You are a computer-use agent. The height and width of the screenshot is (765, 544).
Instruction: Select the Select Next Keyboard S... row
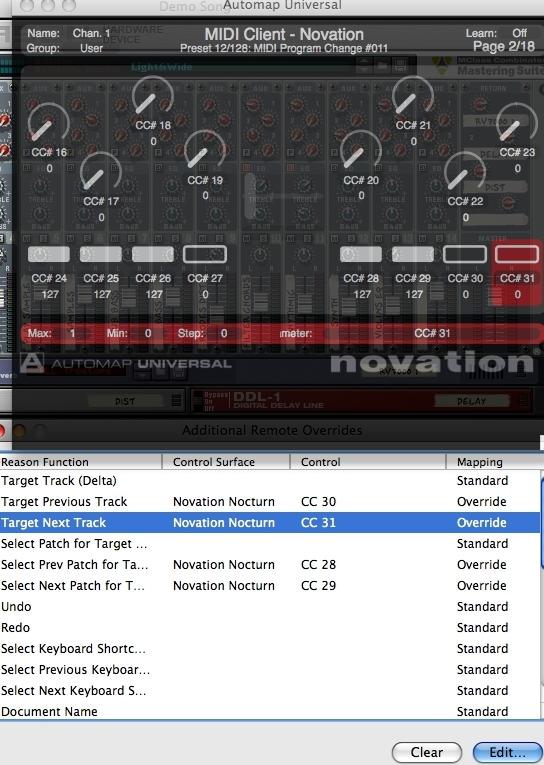[270, 690]
